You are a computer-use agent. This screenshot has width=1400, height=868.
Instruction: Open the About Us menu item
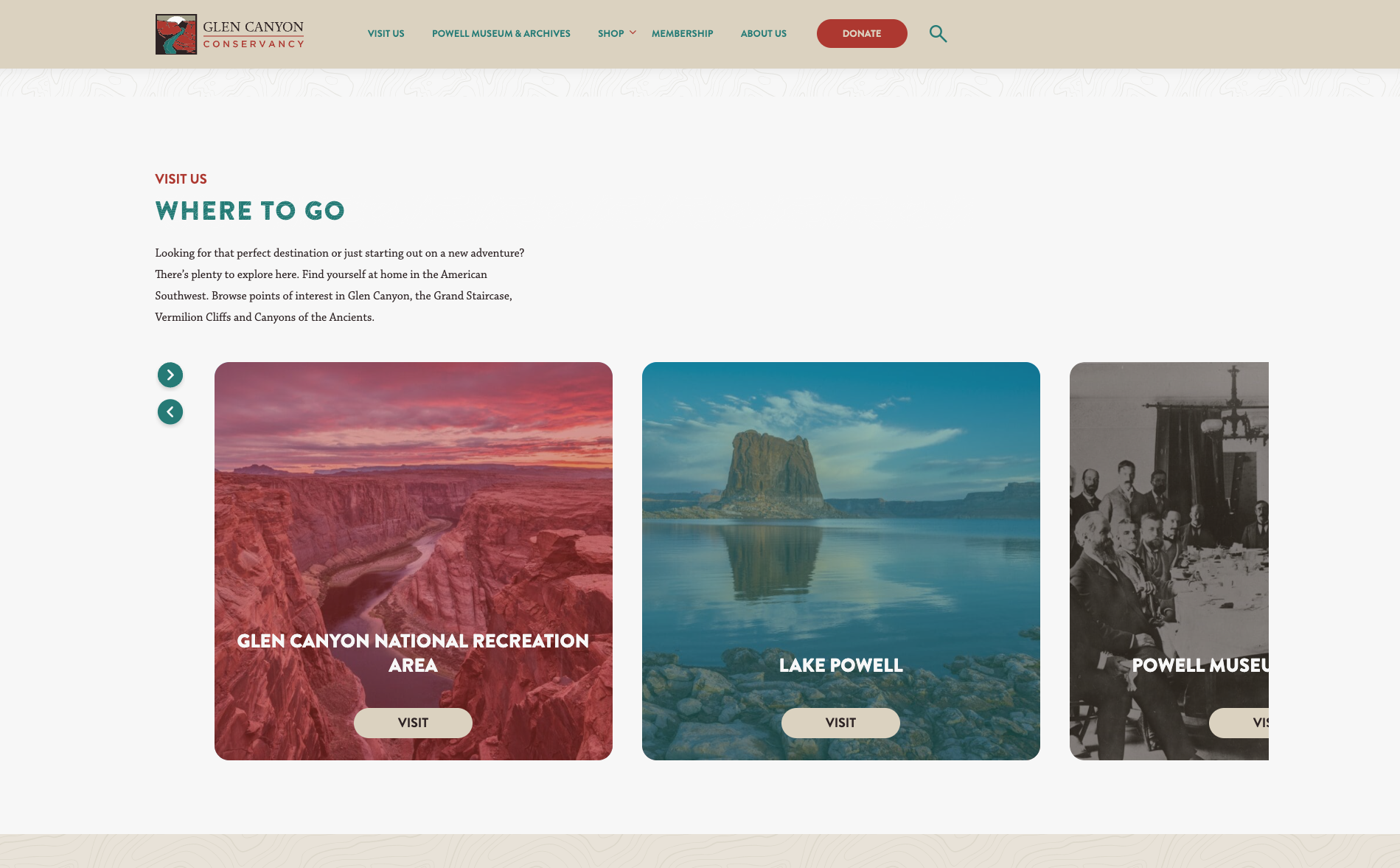click(764, 34)
